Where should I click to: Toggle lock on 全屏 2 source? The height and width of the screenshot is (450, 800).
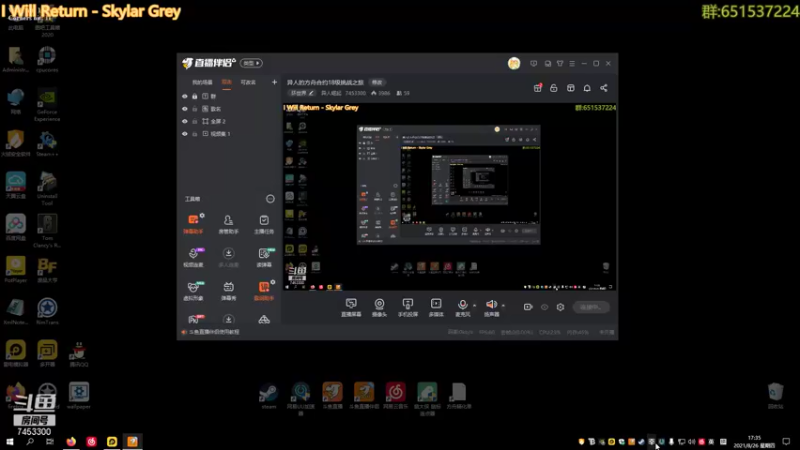[x=194, y=121]
